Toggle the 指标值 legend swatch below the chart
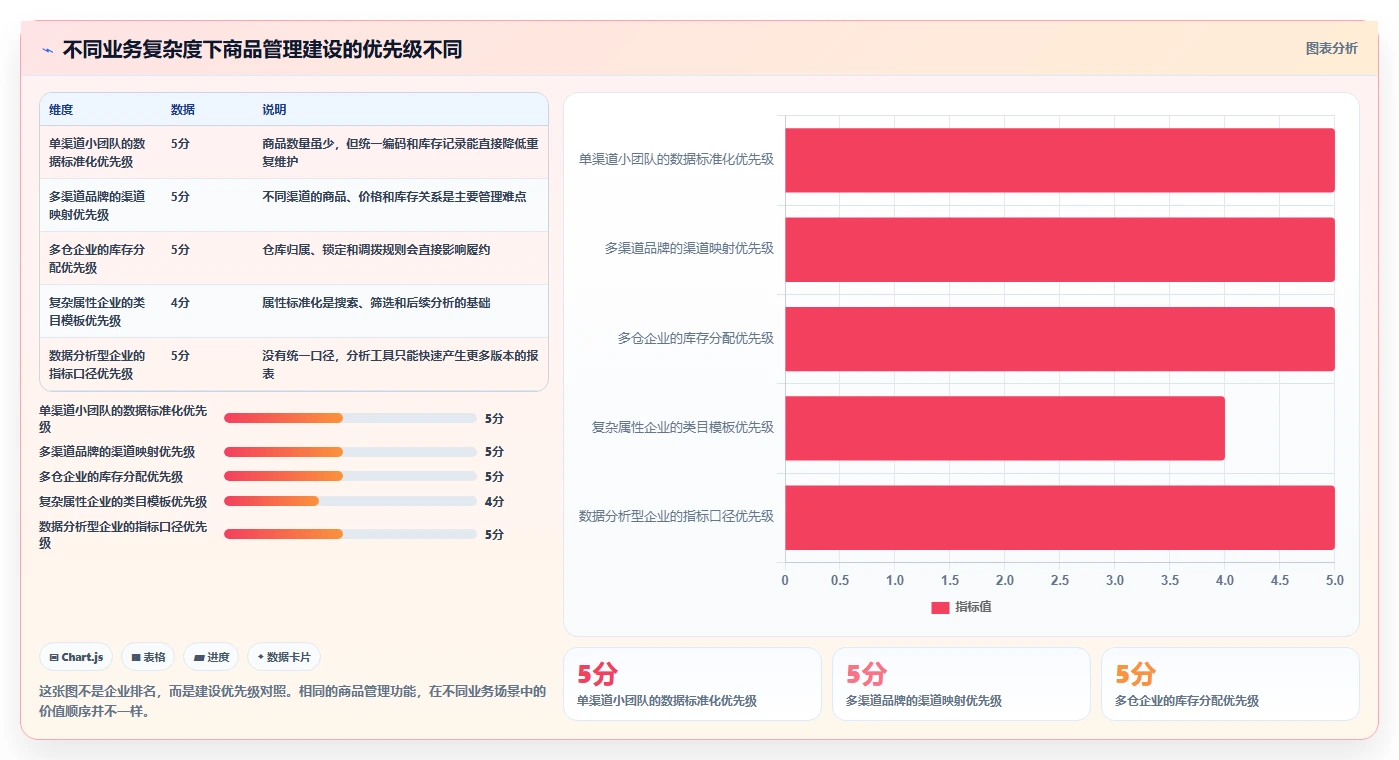Viewport: 1399px width, 760px height. (x=940, y=607)
